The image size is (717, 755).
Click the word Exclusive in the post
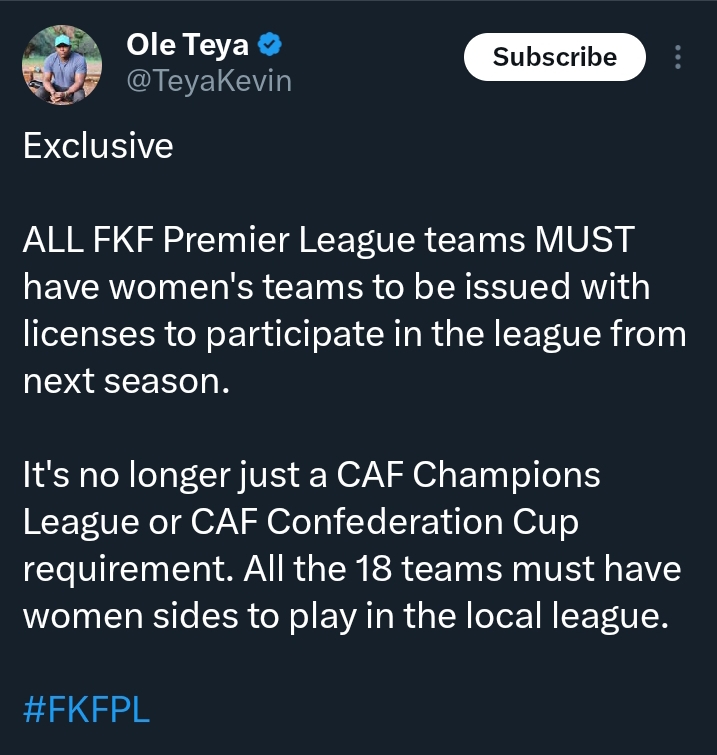tap(98, 145)
